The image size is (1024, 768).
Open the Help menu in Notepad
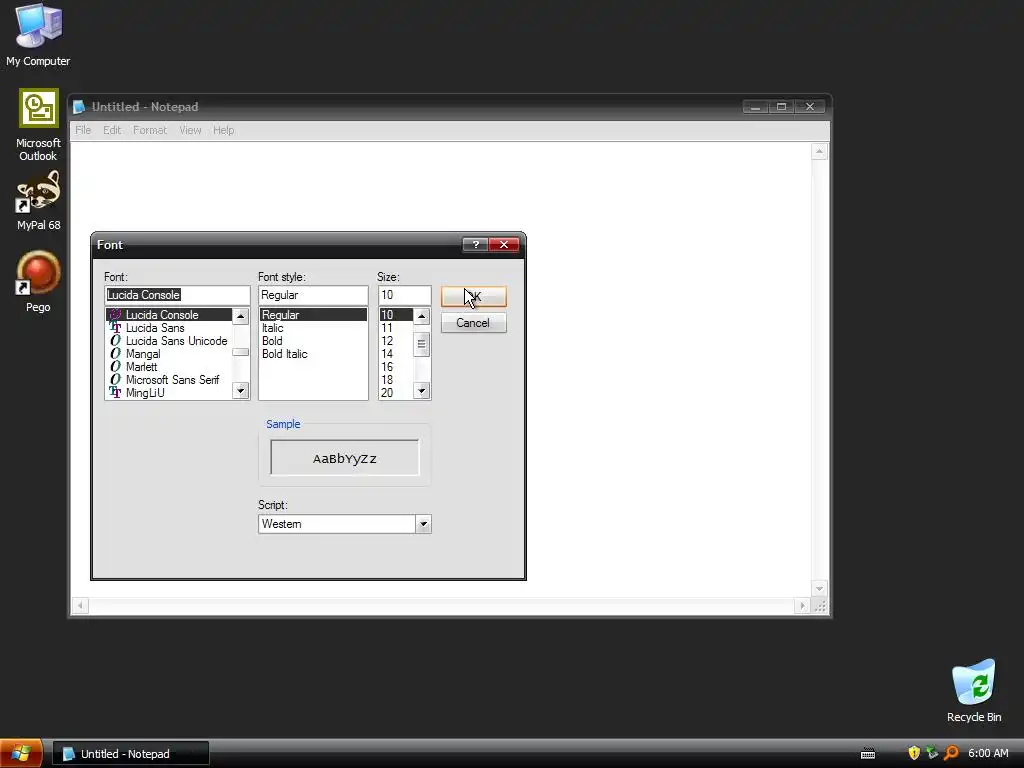click(223, 130)
